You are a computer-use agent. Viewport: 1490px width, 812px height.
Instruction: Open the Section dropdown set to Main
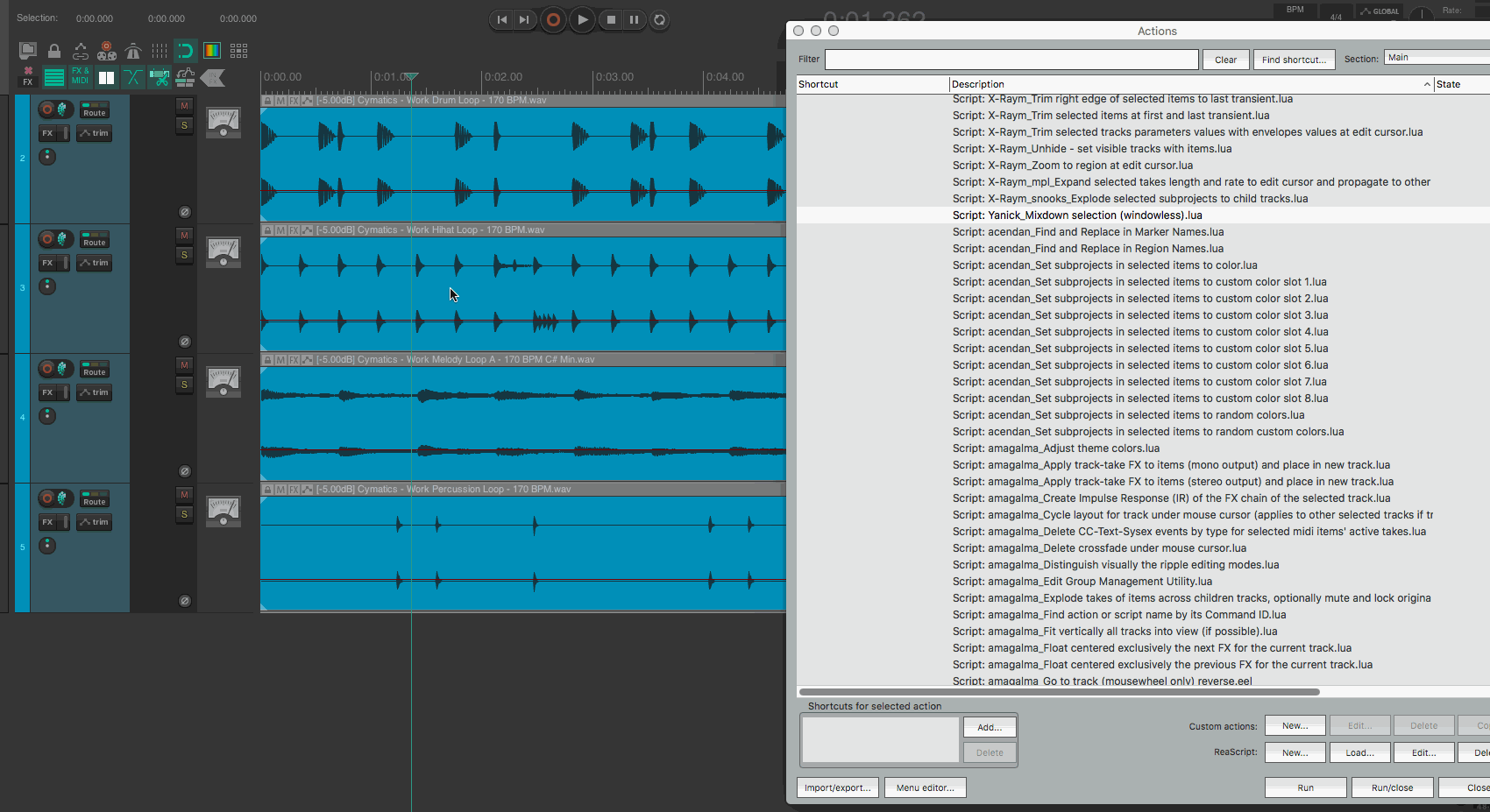point(1437,58)
